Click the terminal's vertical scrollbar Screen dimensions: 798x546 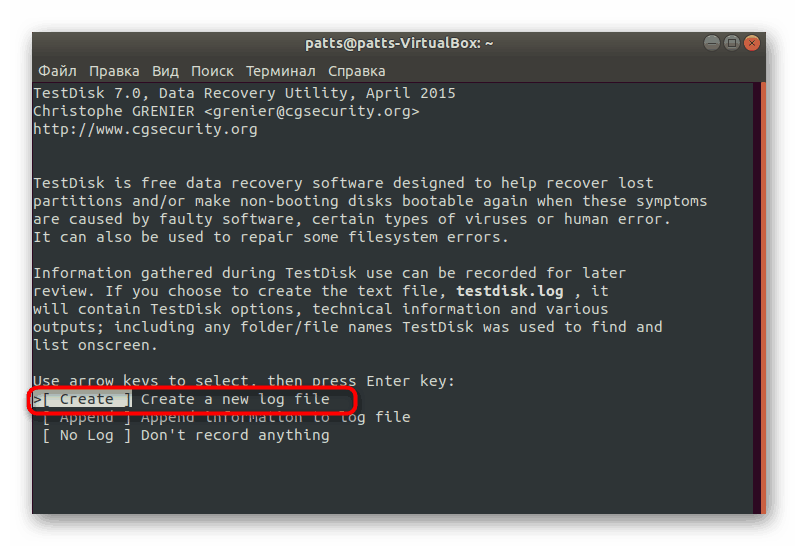763,300
